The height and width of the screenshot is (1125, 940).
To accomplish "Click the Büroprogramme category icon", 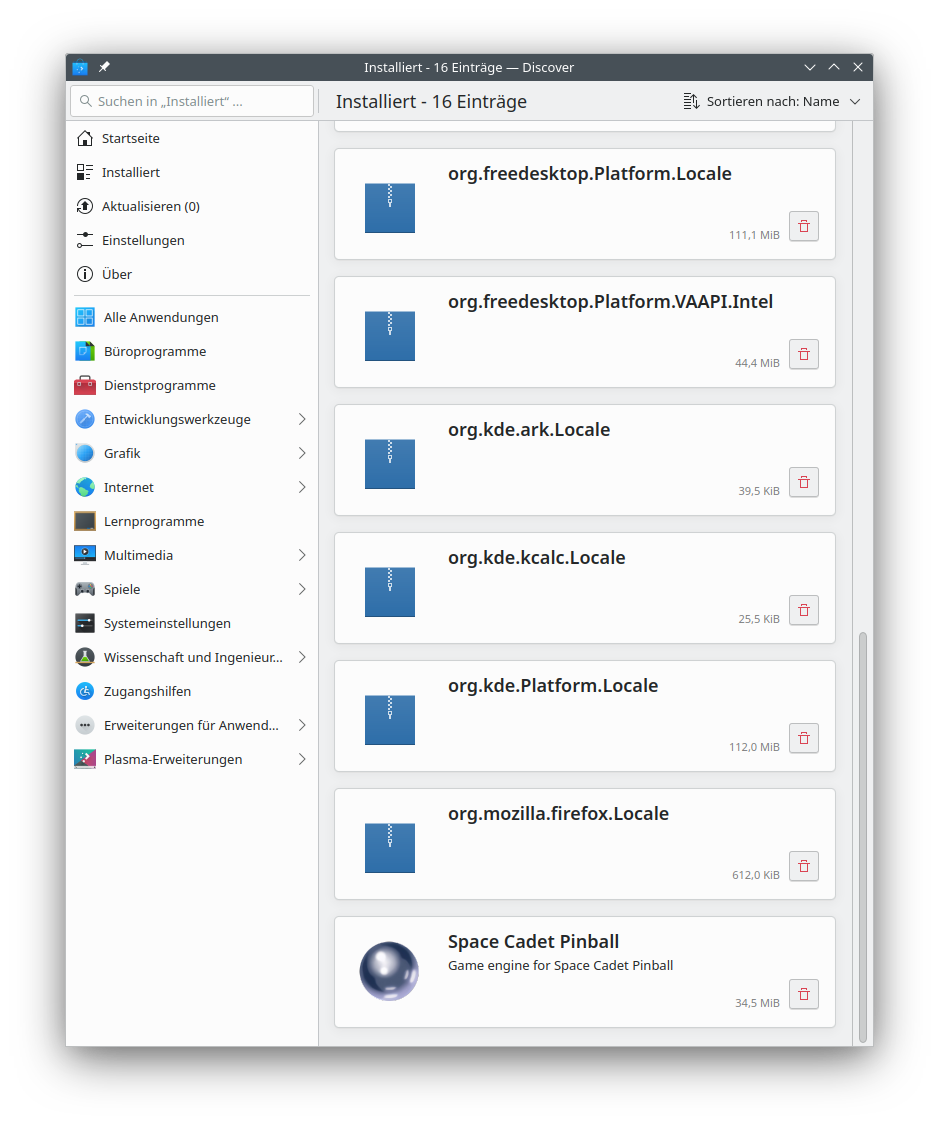I will pyautogui.click(x=85, y=351).
